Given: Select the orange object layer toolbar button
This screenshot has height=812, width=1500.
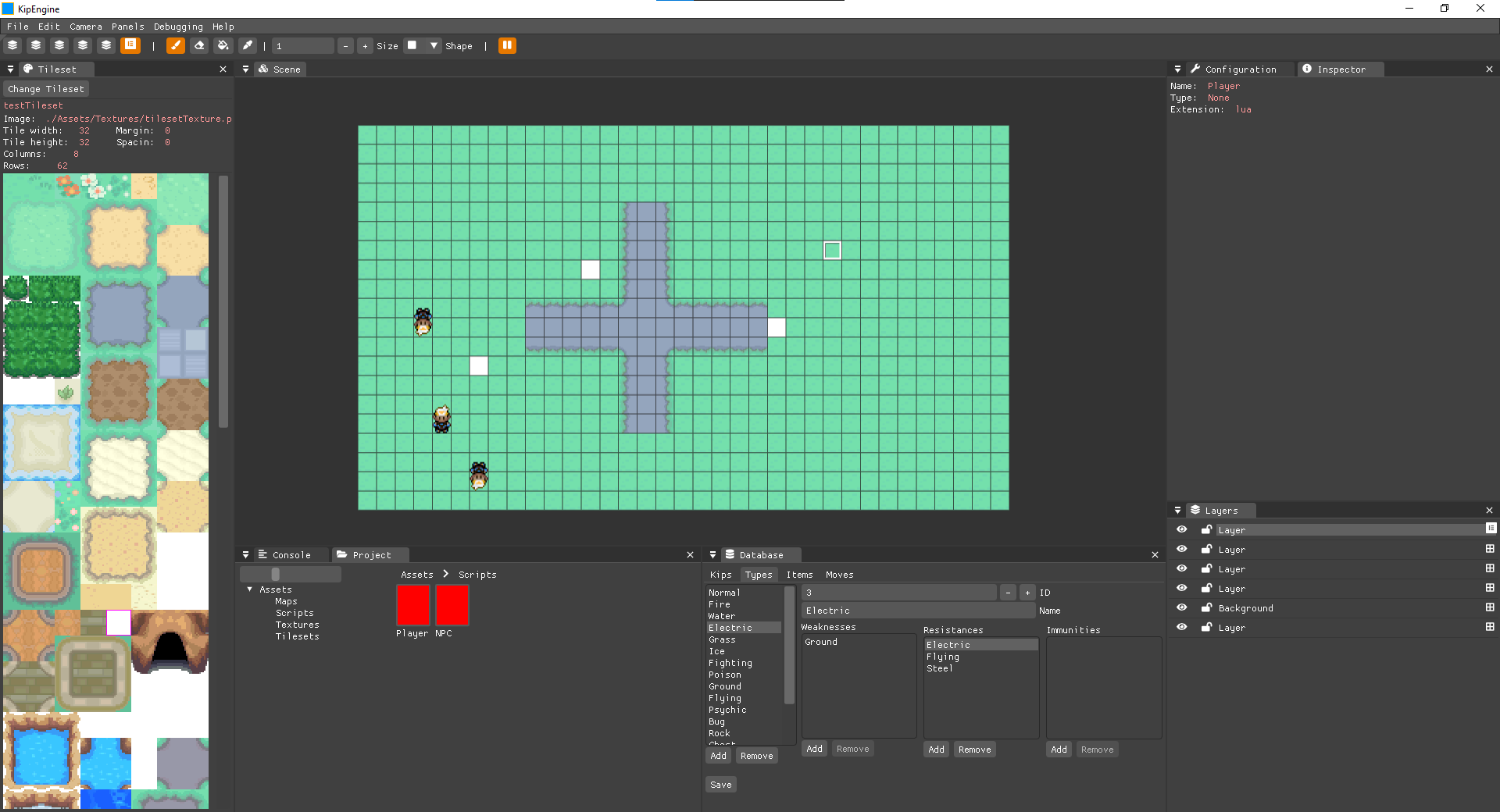Looking at the screenshot, I should [130, 45].
